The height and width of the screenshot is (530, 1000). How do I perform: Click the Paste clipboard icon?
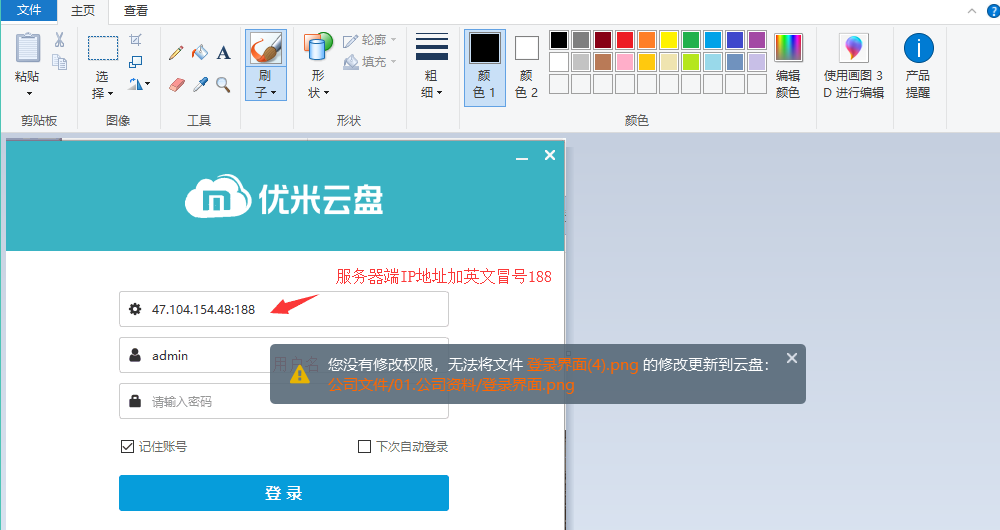point(27,48)
